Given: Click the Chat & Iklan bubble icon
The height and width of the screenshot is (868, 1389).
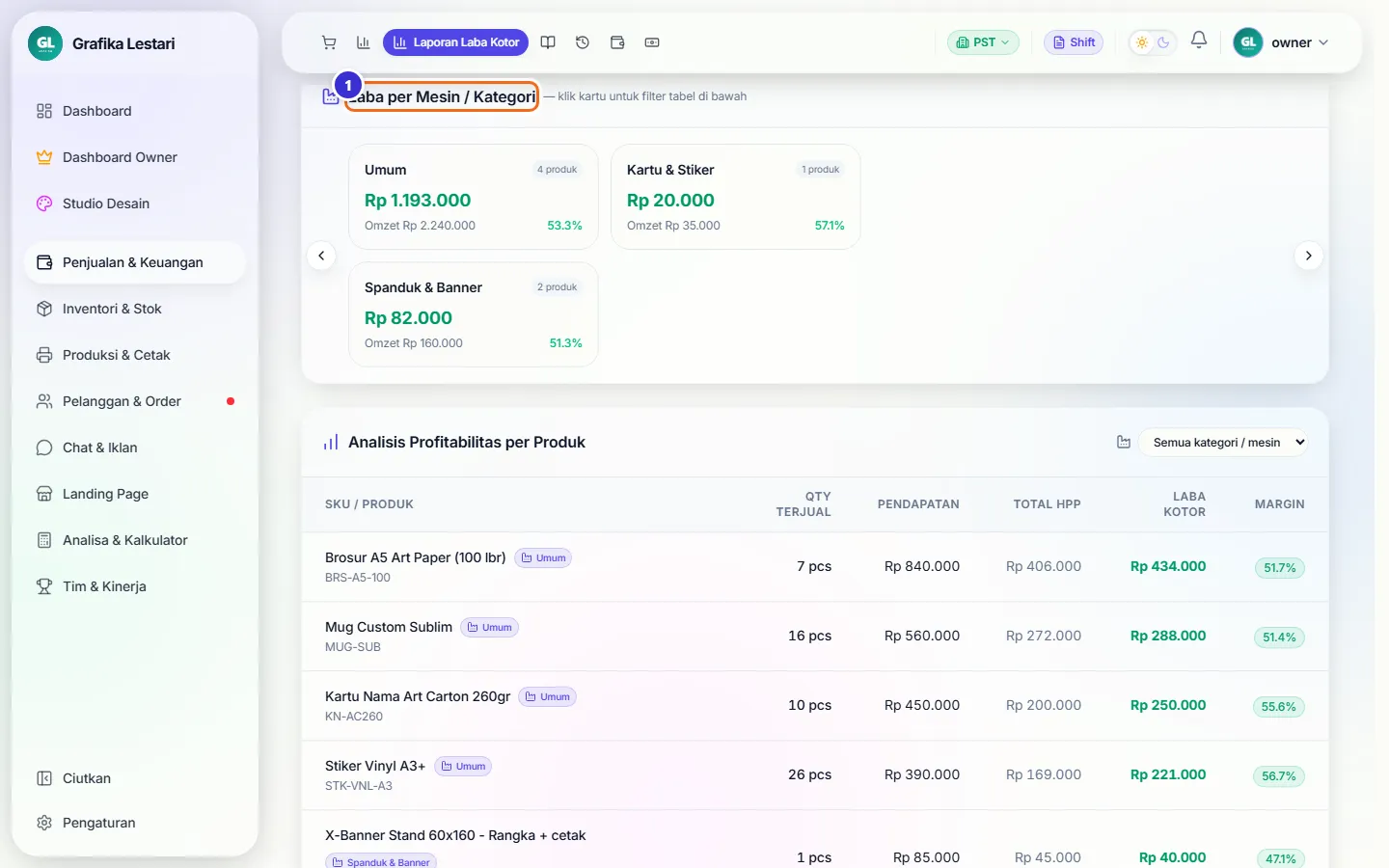Looking at the screenshot, I should 44,448.
